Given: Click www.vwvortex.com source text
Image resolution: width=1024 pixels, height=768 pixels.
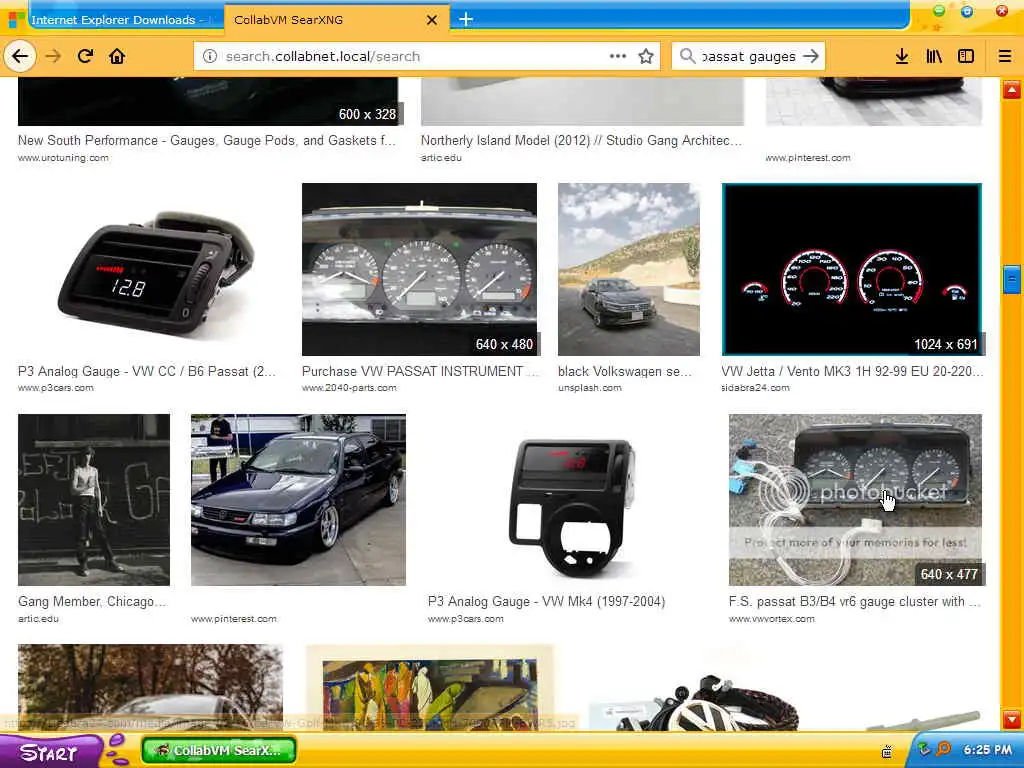Looking at the screenshot, I should coord(771,618).
